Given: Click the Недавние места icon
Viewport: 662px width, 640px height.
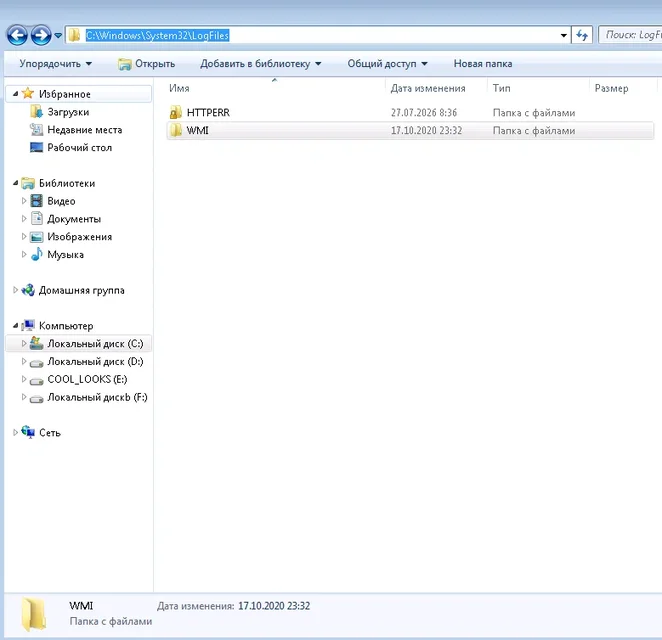Looking at the screenshot, I should click(36, 130).
